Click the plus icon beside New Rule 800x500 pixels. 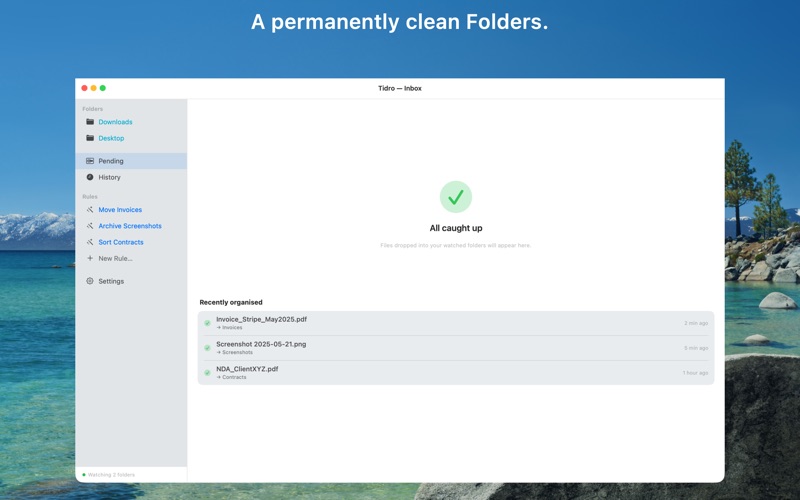[x=90, y=258]
